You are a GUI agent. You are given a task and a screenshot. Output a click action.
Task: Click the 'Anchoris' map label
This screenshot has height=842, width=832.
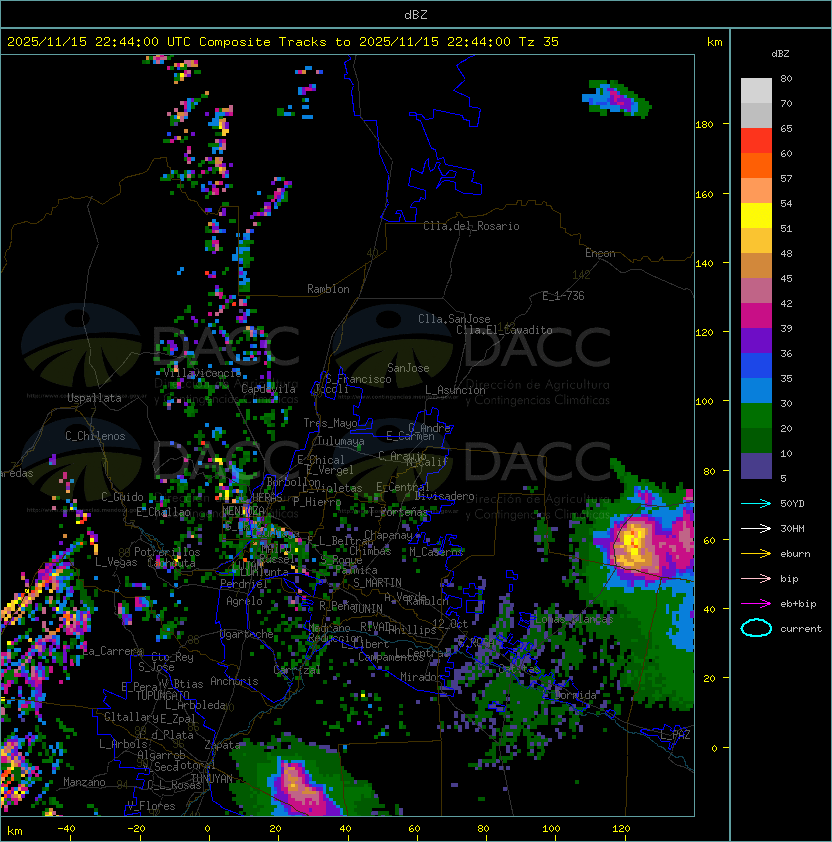pos(234,681)
